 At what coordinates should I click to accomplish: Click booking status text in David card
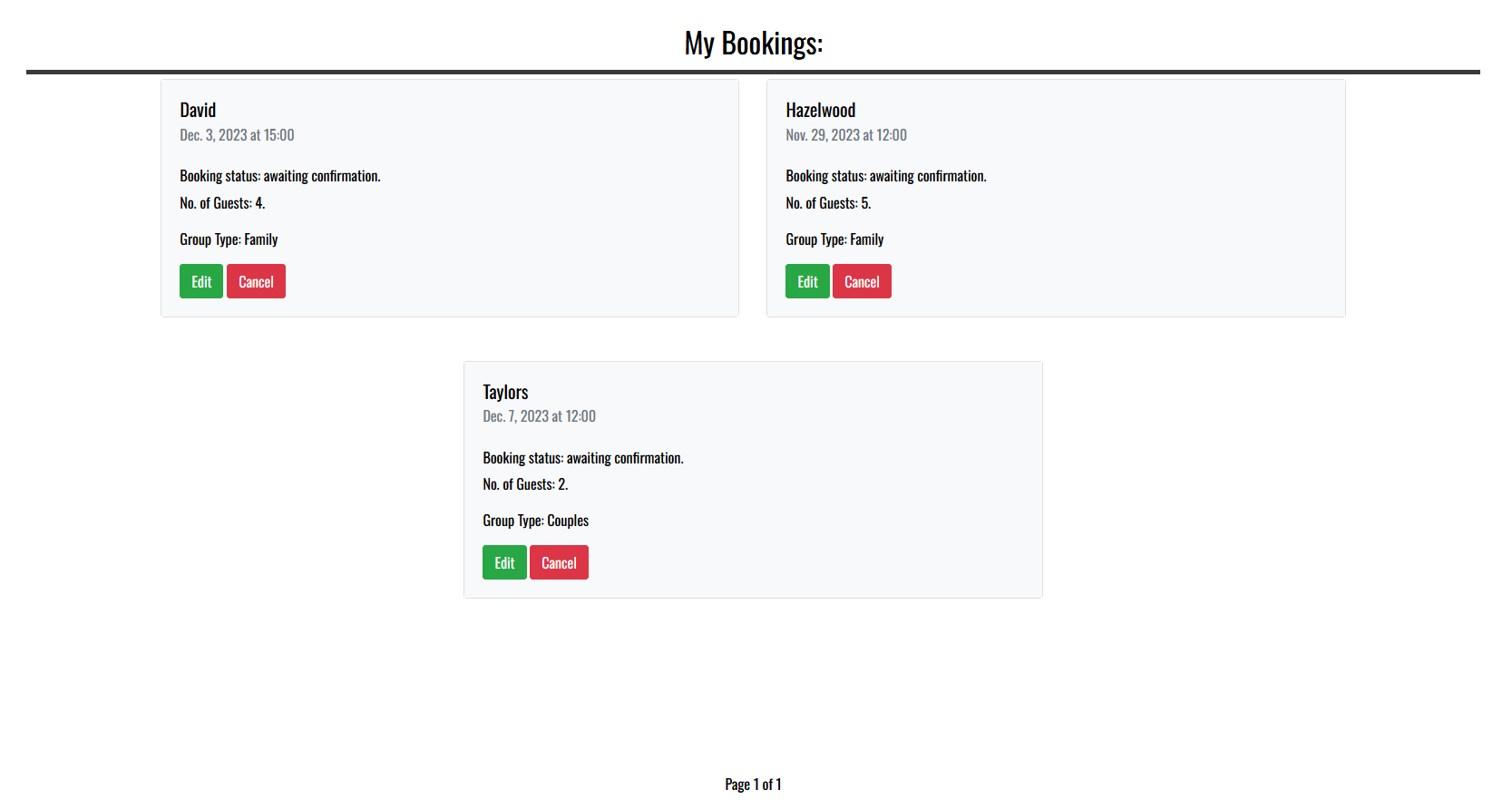pyautogui.click(x=280, y=176)
